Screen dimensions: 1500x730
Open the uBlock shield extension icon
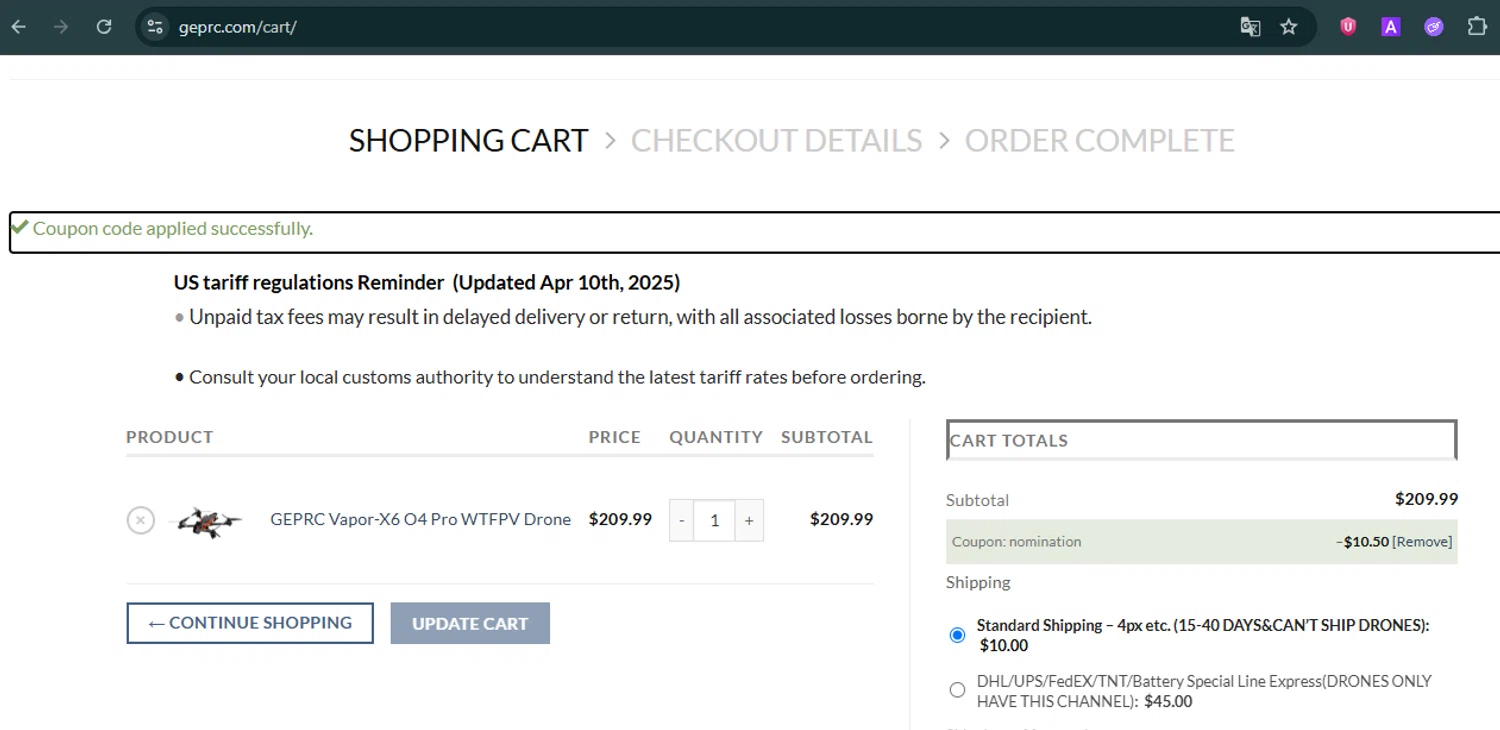coord(1348,27)
